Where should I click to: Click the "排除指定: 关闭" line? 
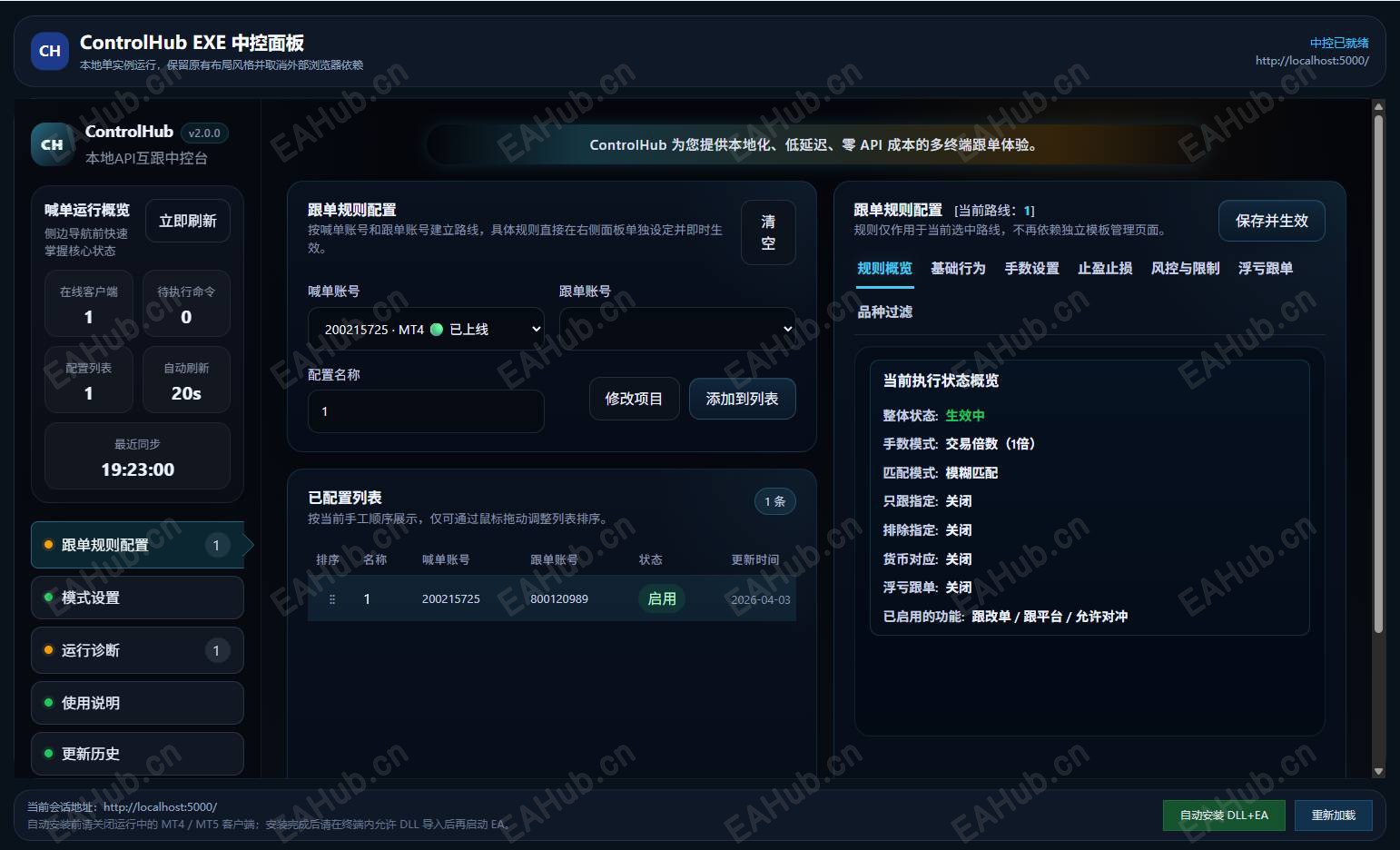(927, 530)
